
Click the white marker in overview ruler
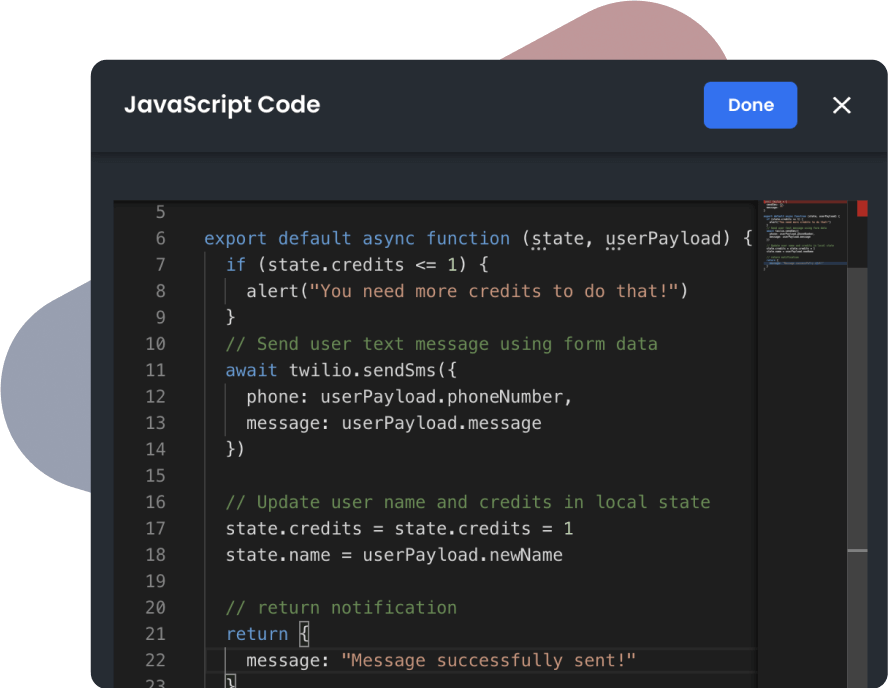857,550
